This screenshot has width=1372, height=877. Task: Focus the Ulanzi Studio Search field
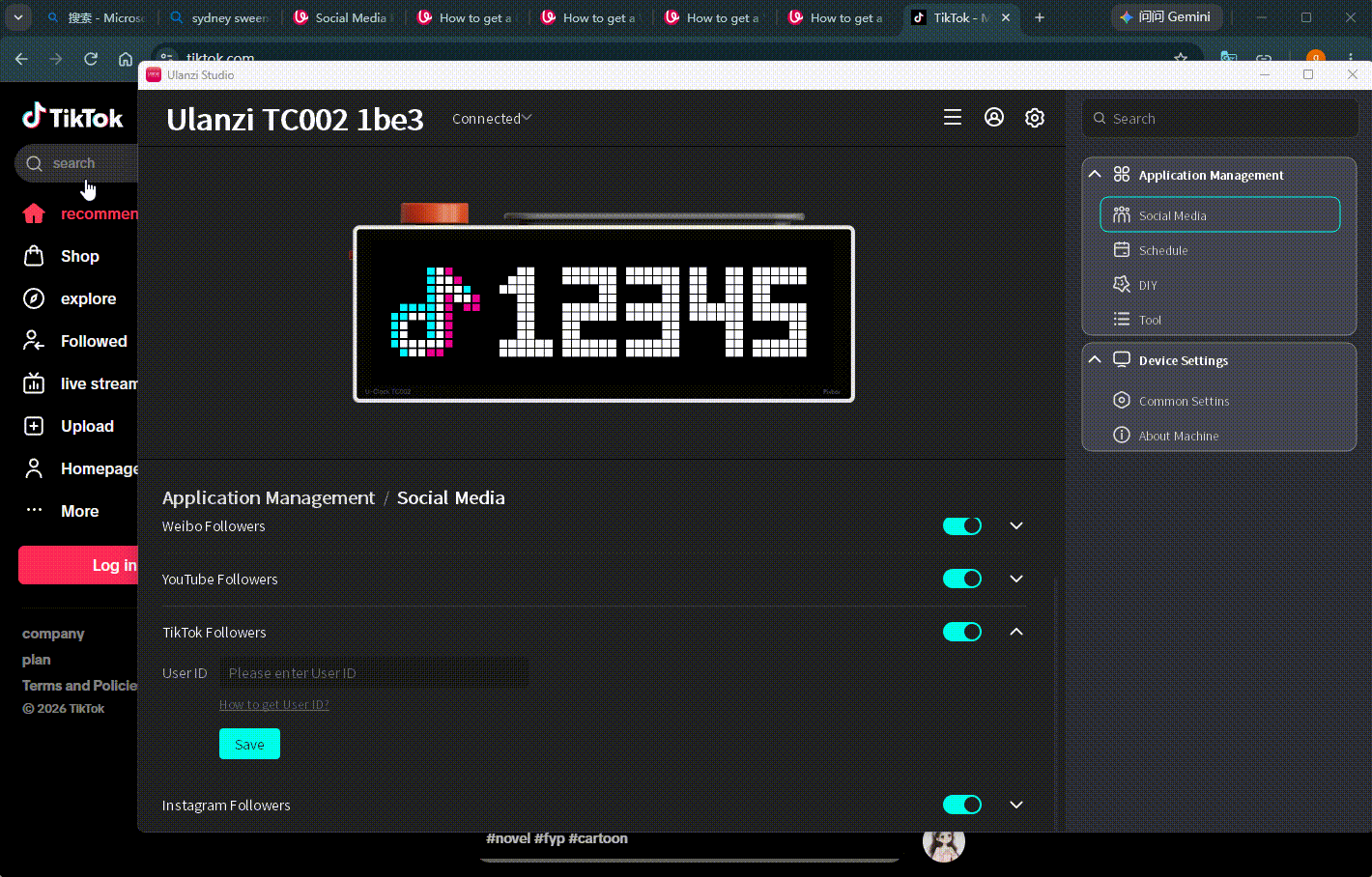pyautogui.click(x=1220, y=118)
